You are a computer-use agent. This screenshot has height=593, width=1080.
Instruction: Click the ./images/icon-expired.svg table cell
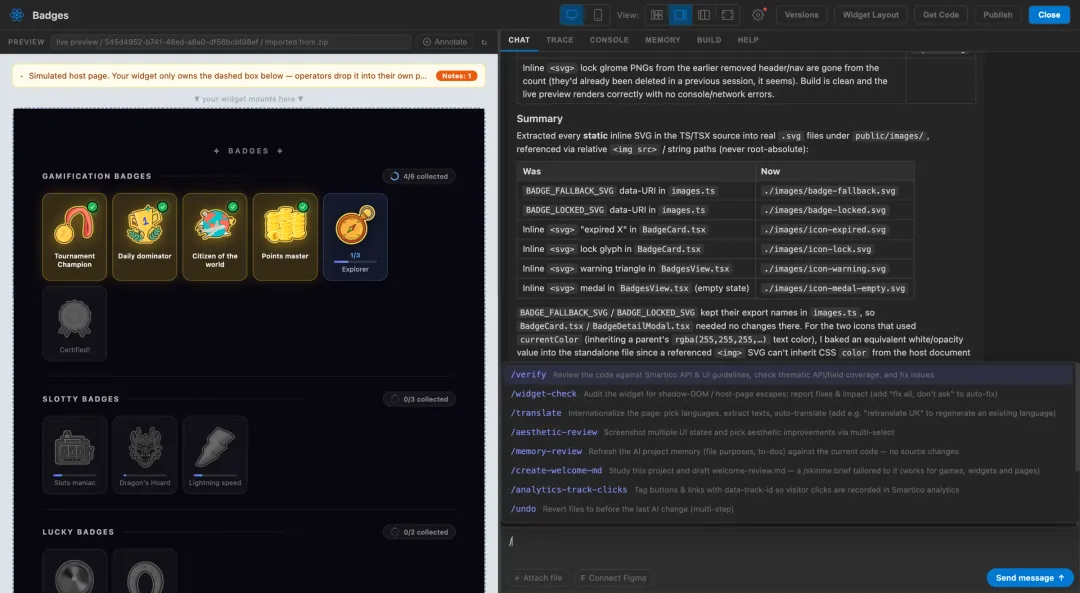(834, 229)
